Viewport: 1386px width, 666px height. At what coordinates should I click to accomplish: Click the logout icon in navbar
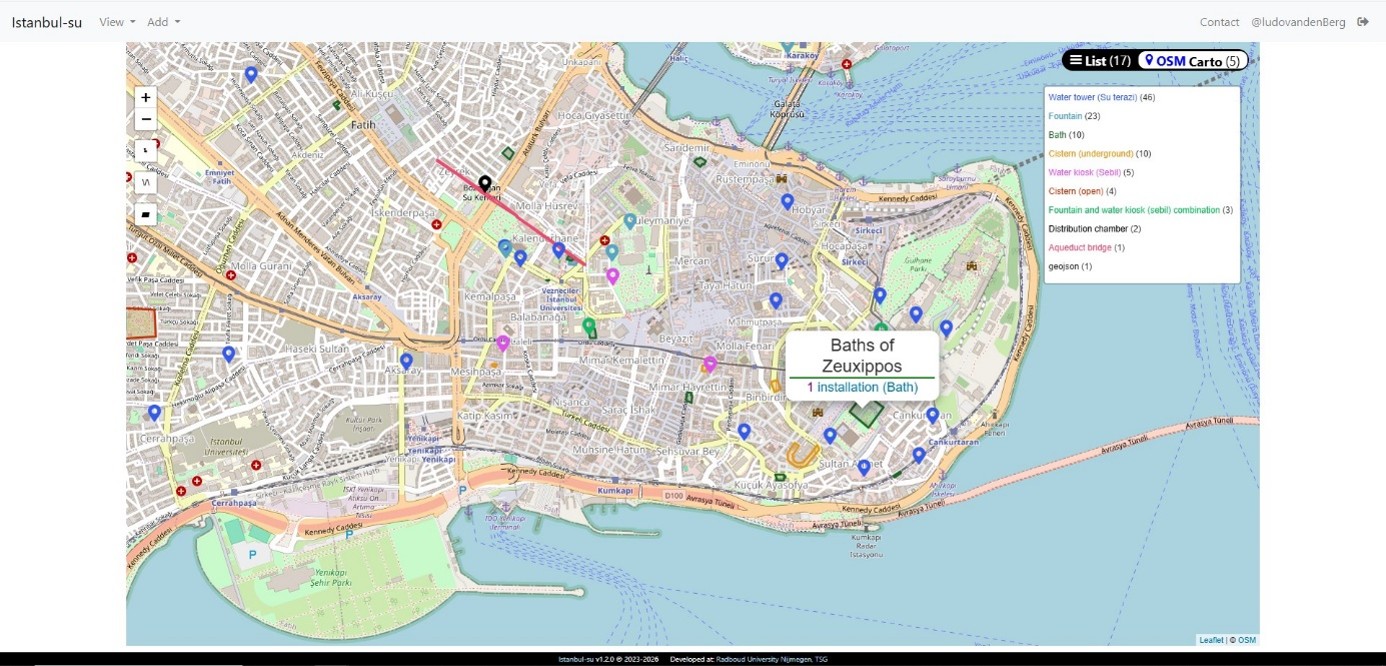pos(1363,22)
